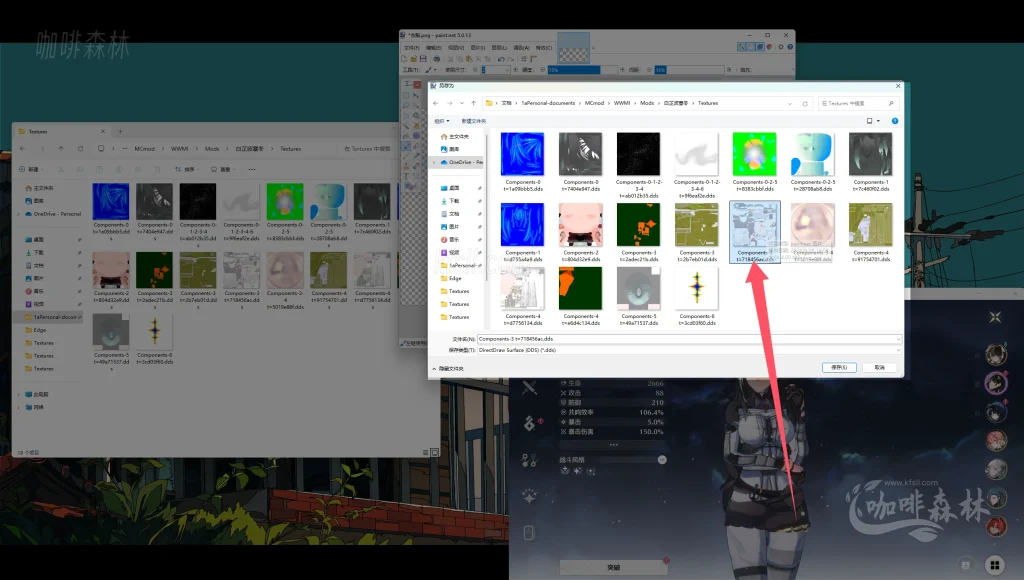Click the combat style slider knob in game
The image size is (1024, 580).
coord(662,460)
